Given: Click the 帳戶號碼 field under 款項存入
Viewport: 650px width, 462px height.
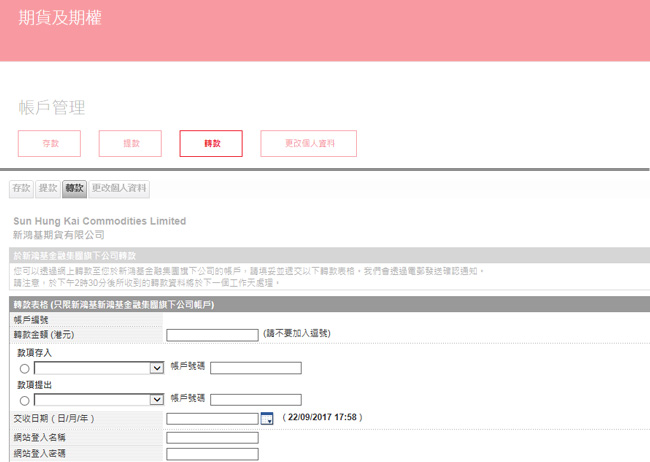Looking at the screenshot, I should (256, 368).
